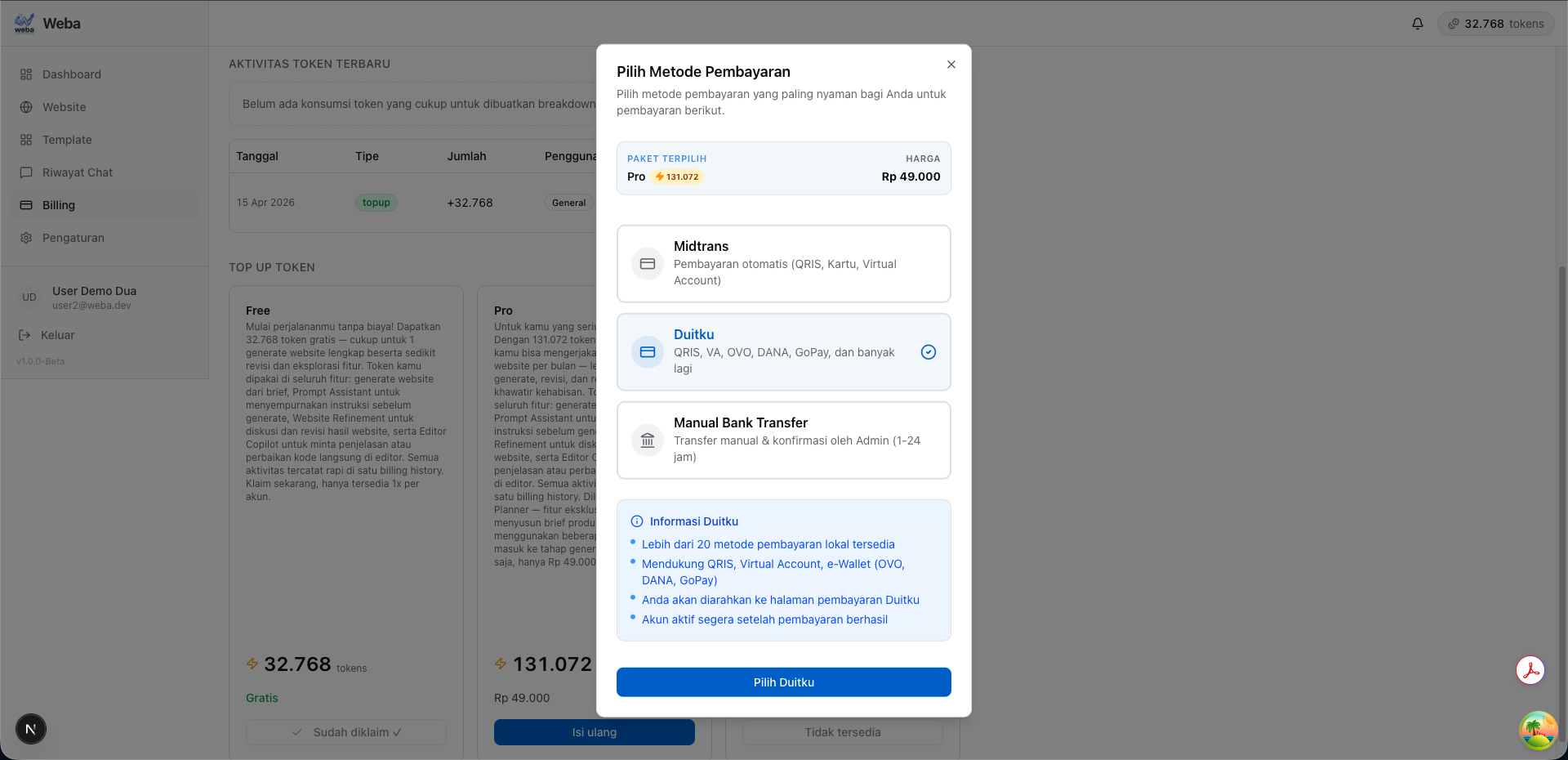Select Duitku payment option
This screenshot has height=760, width=1568.
[x=784, y=352]
